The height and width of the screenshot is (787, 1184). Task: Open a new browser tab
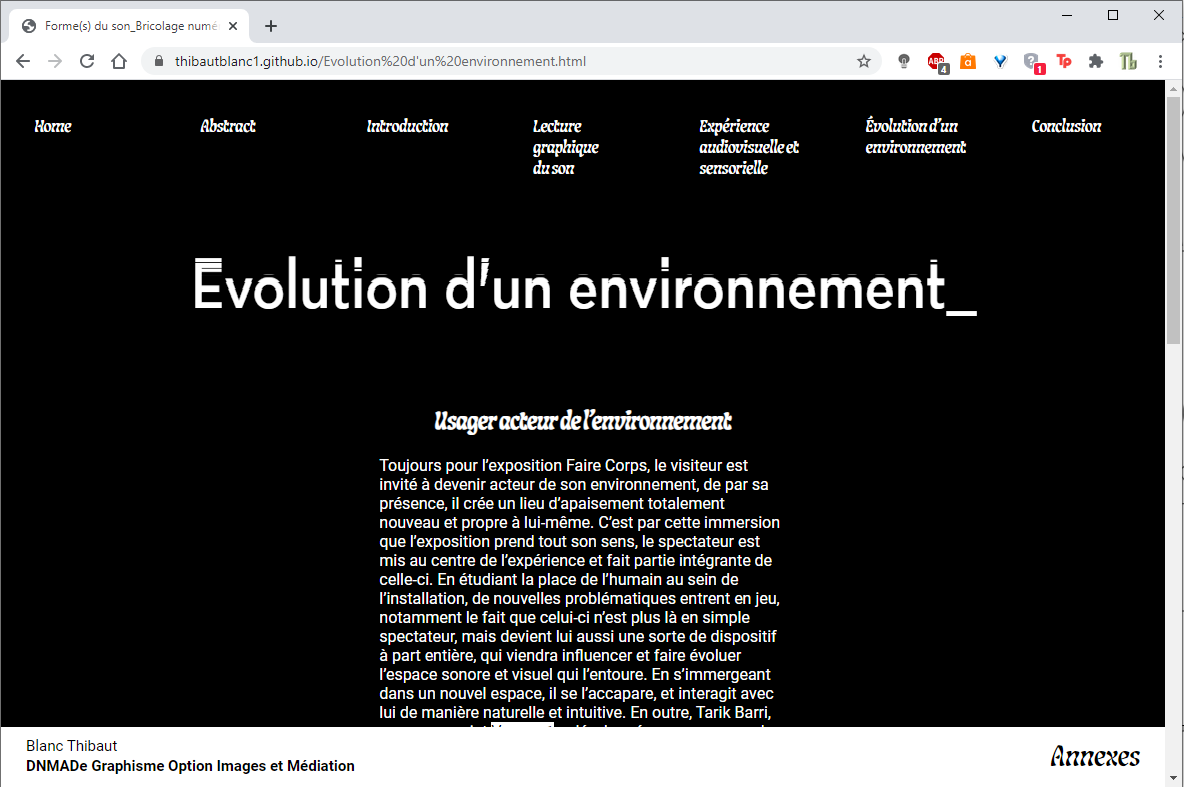click(271, 26)
